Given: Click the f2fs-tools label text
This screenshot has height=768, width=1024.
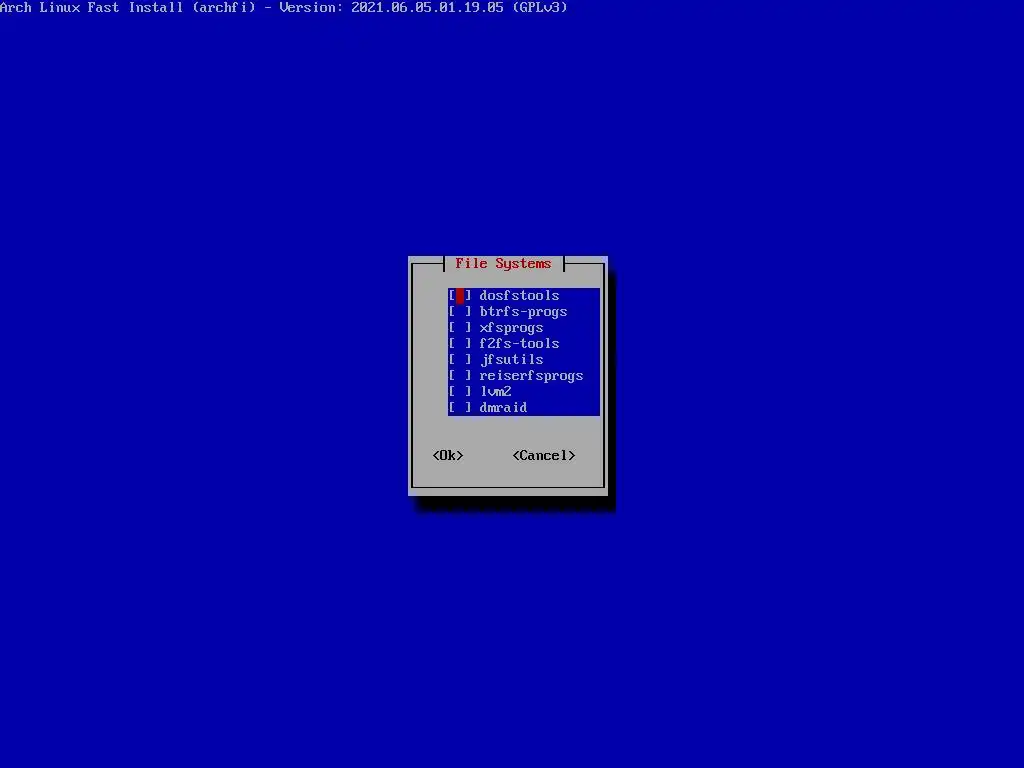Looking at the screenshot, I should click(x=519, y=344).
